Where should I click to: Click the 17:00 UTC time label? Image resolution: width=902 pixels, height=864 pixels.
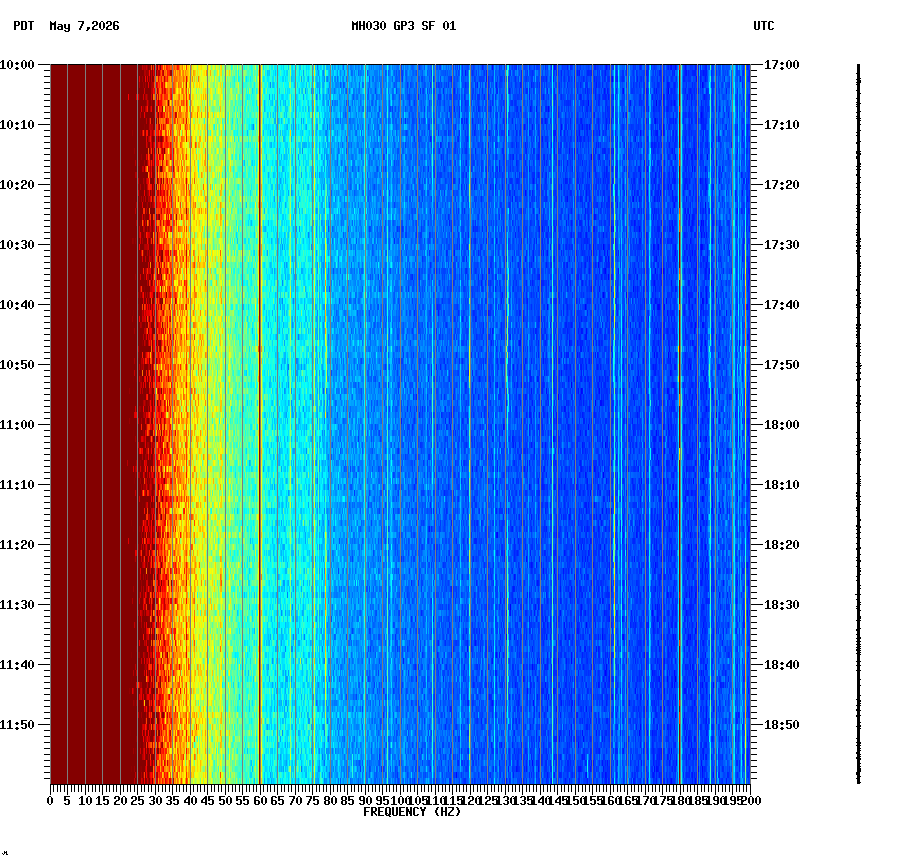[782, 65]
